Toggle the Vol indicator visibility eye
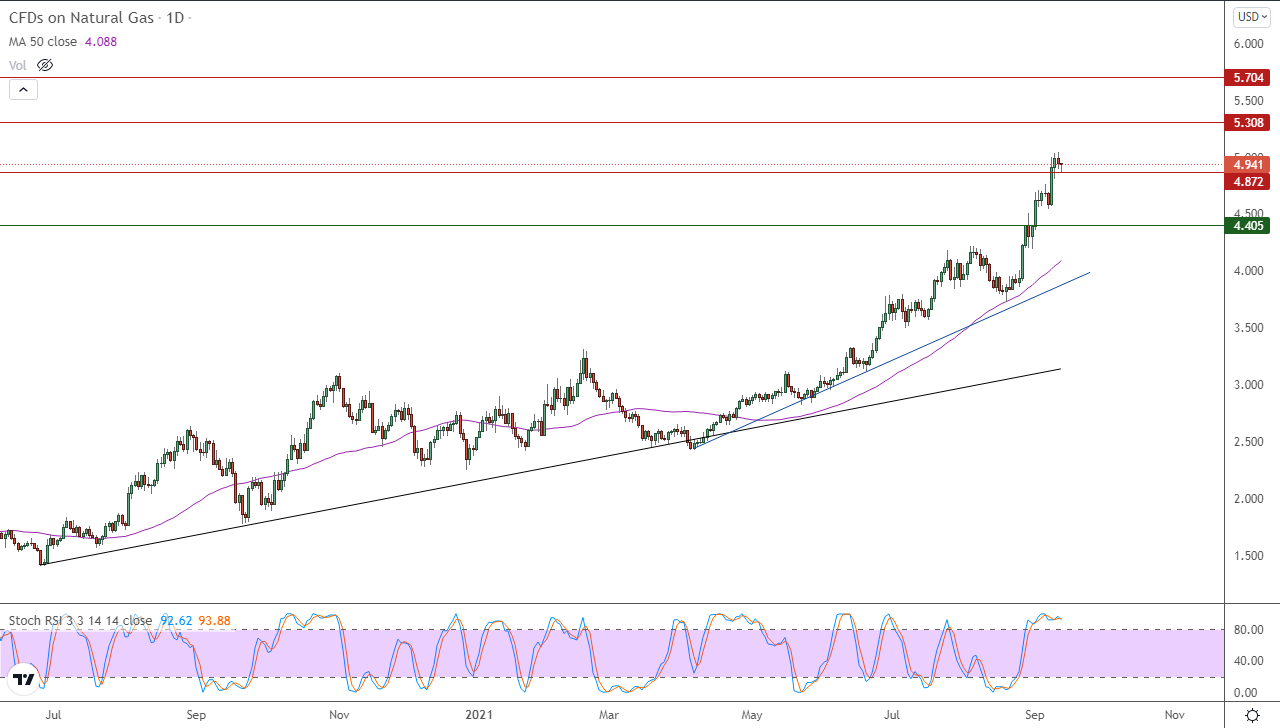 [44, 65]
